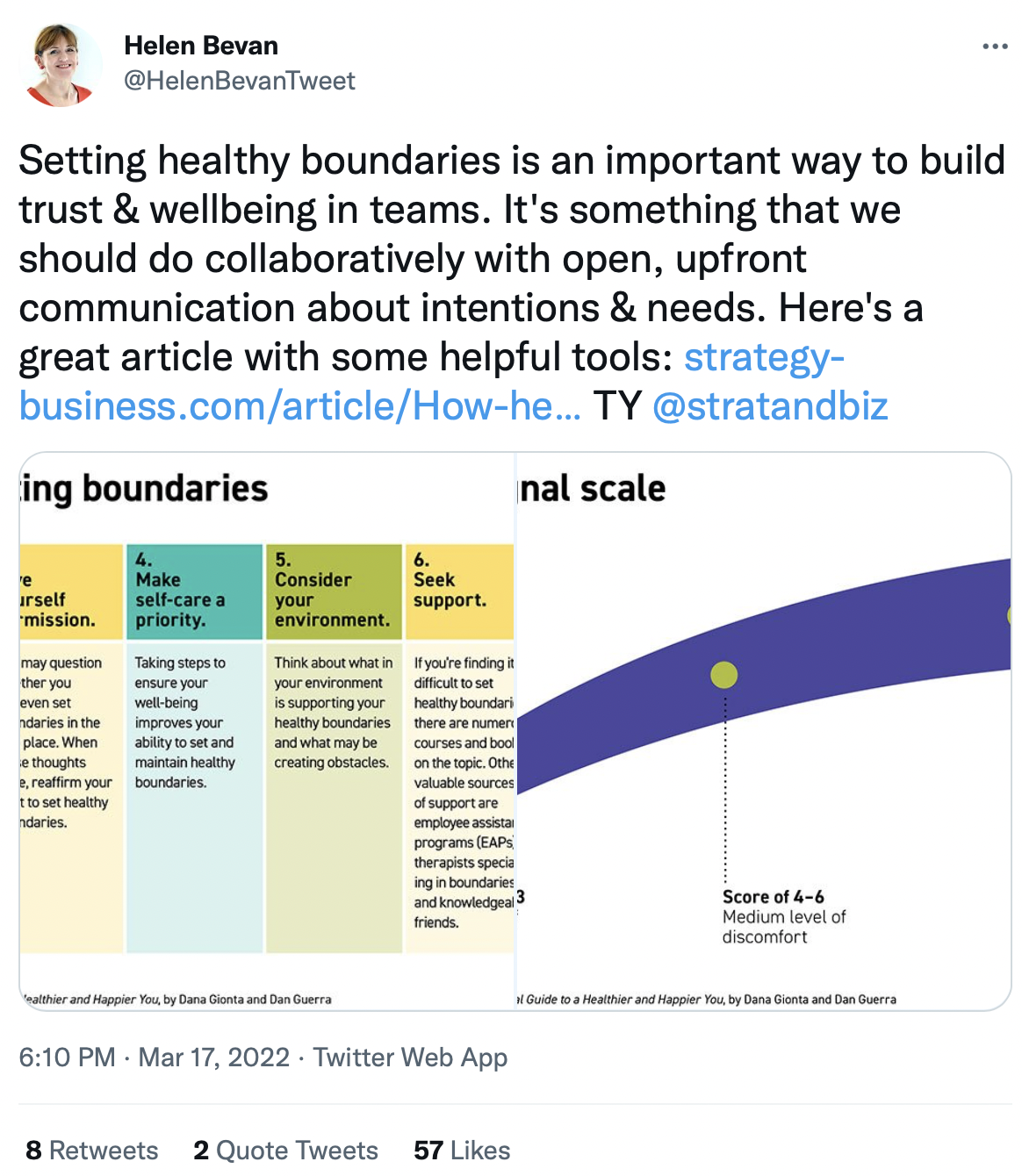The image size is (1022, 1176).
Task: Click the teal 'Make self-care a priority' box
Action: tap(194, 591)
